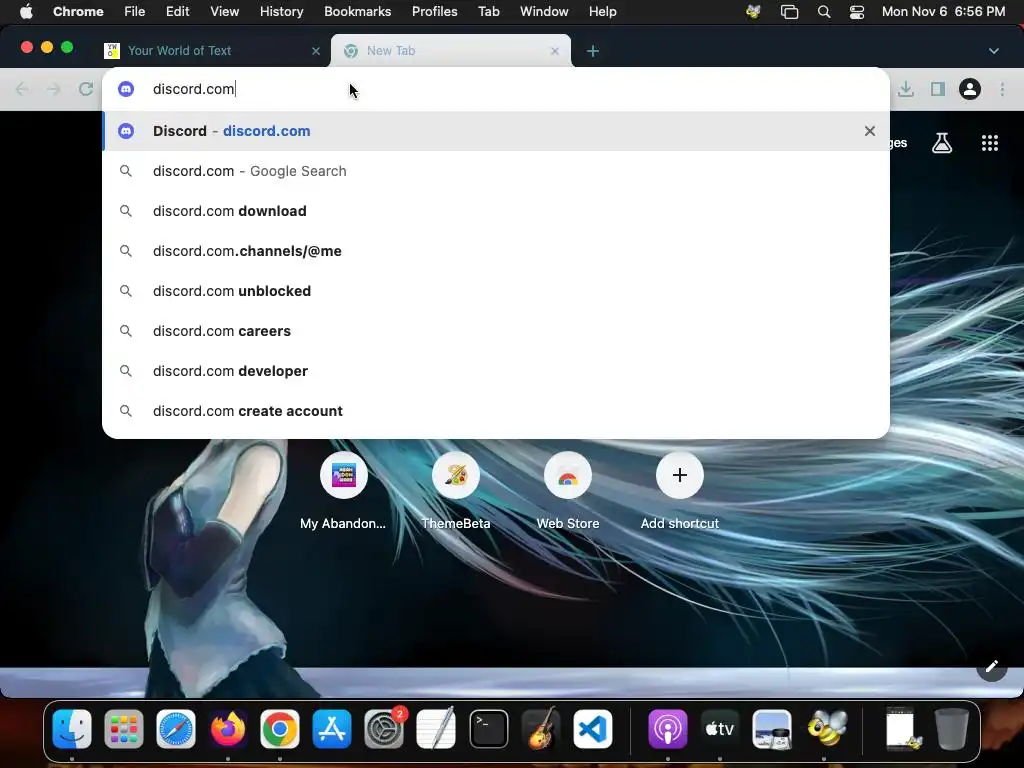Viewport: 1024px width, 768px height.
Task: Choose the discord.com unblocked suggestion
Action: tap(496, 291)
